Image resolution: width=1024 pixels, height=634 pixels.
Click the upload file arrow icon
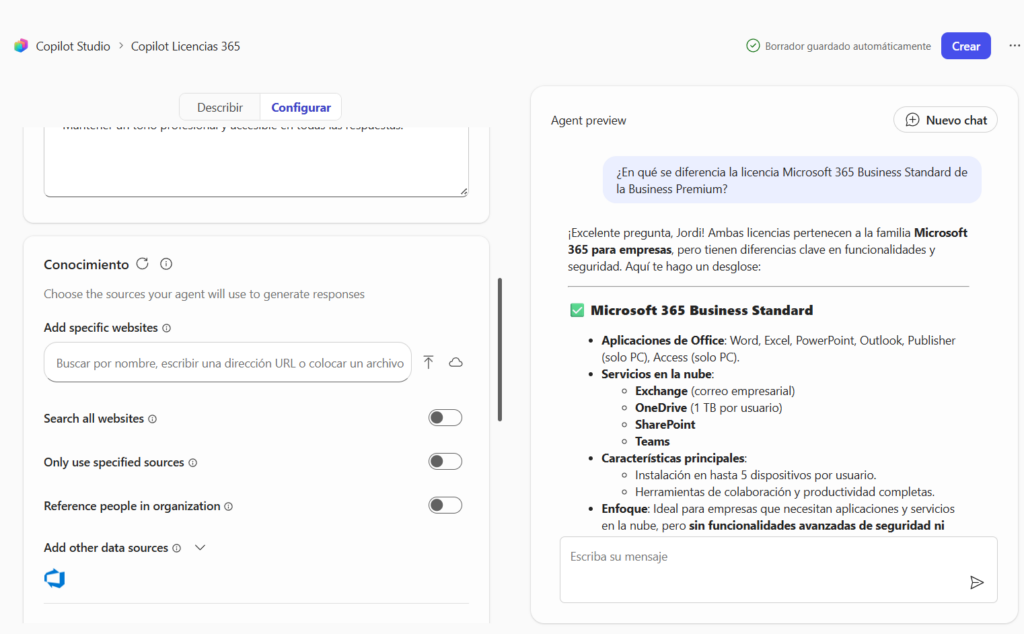tap(428, 362)
